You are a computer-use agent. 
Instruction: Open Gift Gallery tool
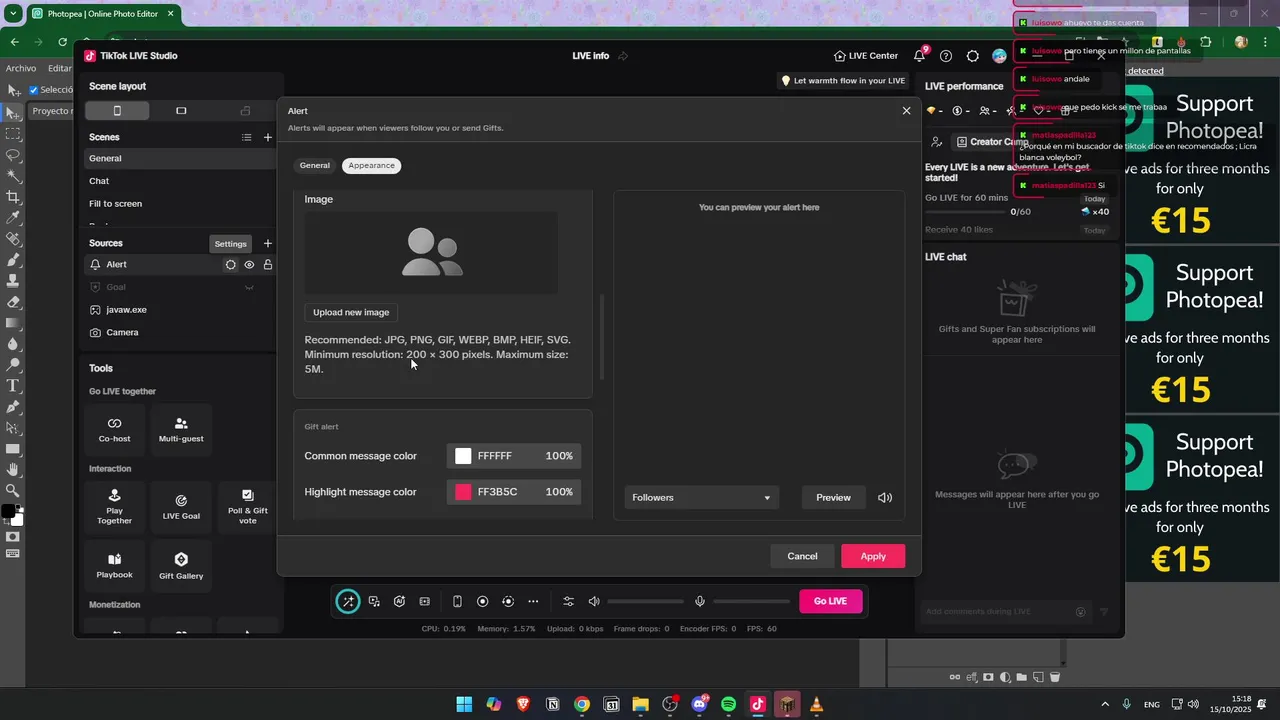(181, 566)
